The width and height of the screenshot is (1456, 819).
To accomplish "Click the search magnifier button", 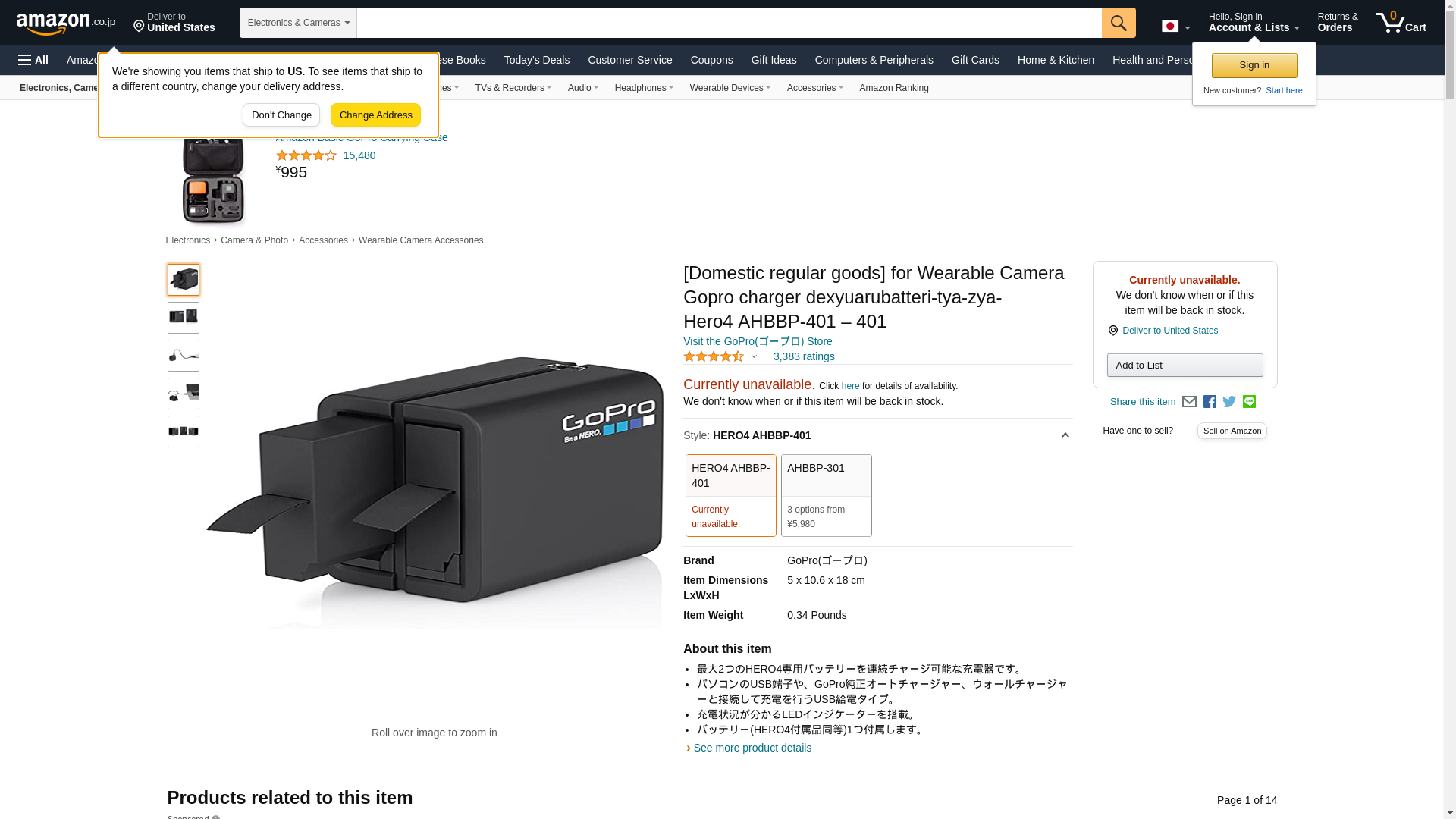I will (x=1119, y=23).
